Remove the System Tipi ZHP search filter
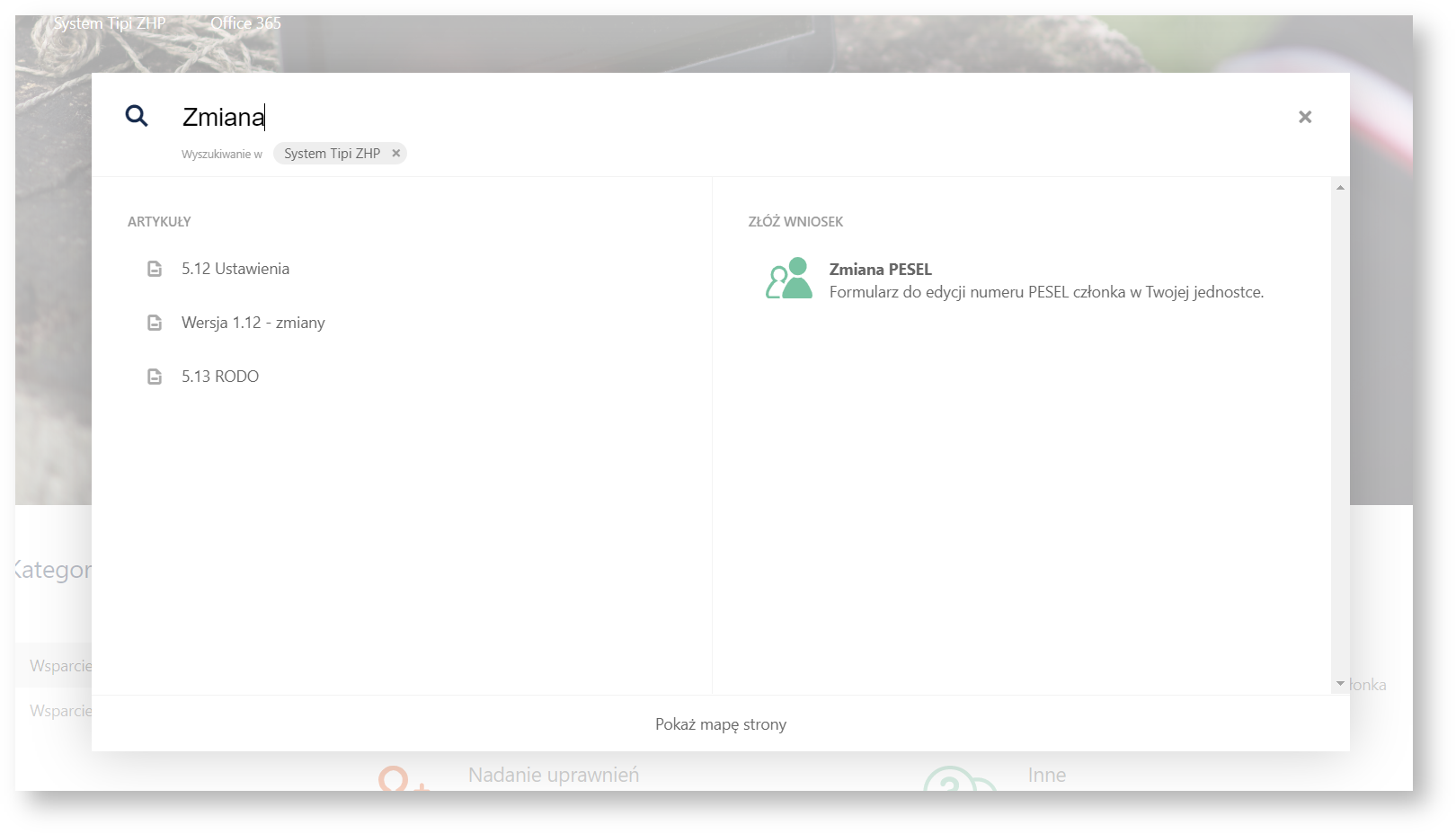 tap(395, 154)
